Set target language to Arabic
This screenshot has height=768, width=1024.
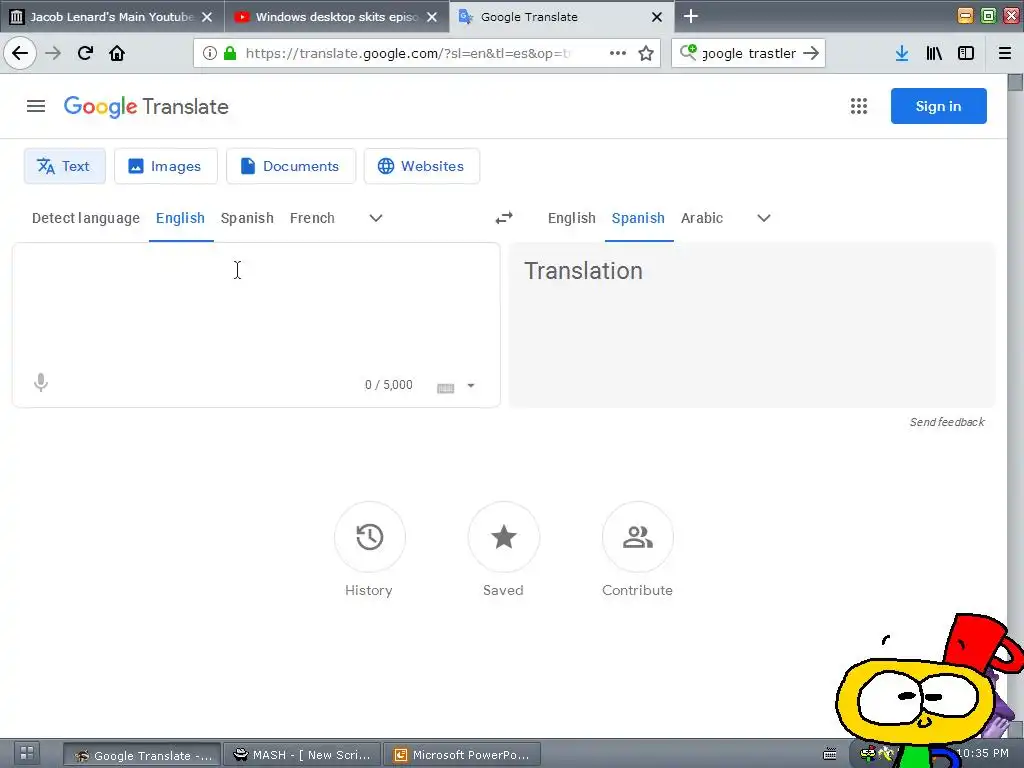point(702,218)
